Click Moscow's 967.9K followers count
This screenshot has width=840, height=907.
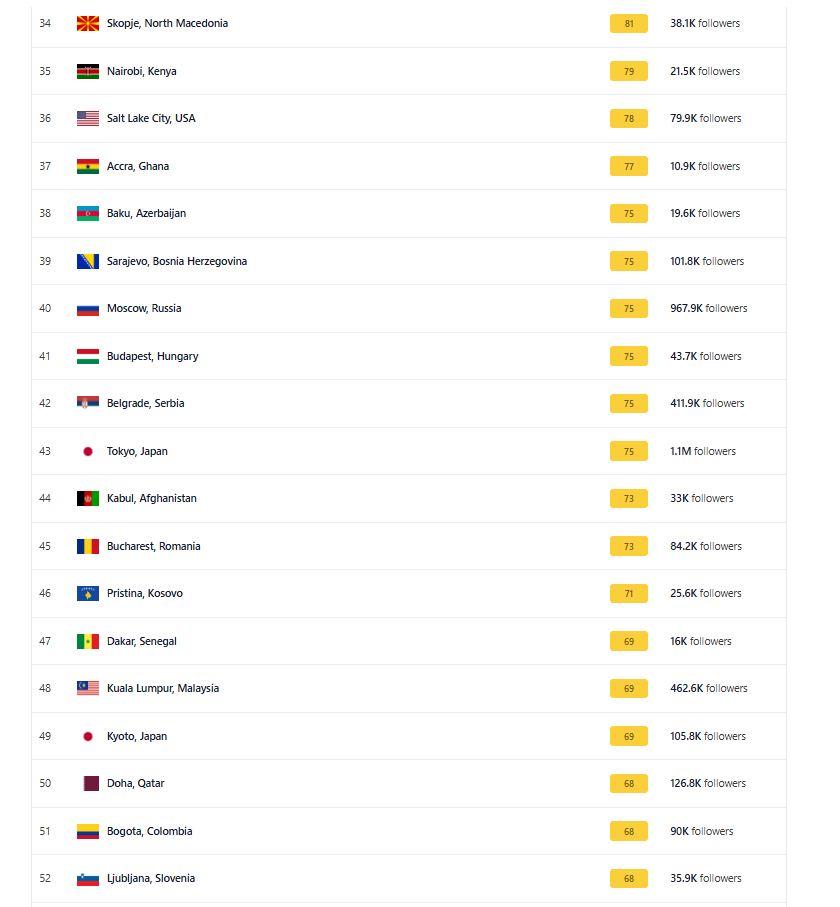click(708, 308)
